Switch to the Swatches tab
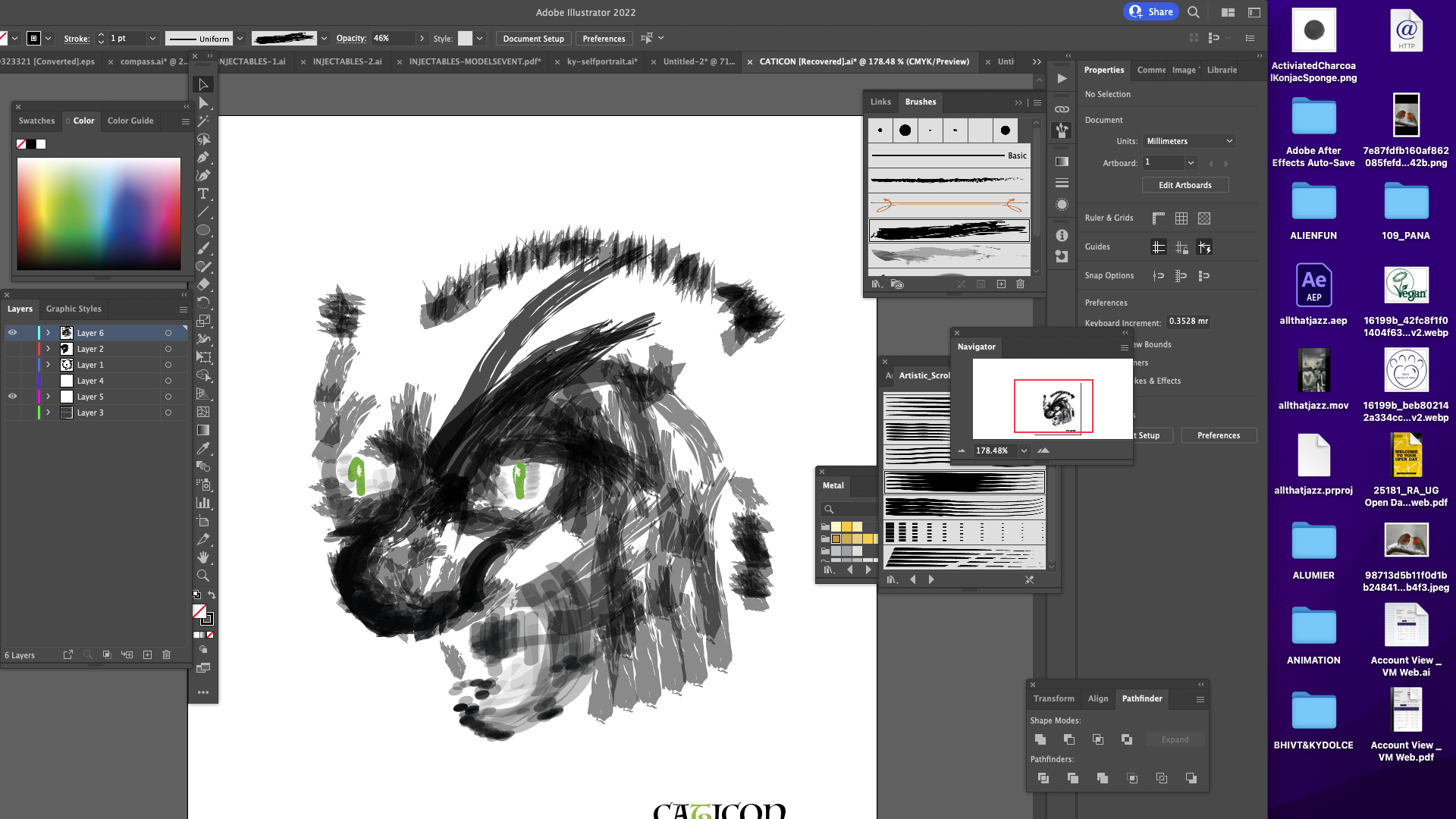The width and height of the screenshot is (1456, 819). [36, 121]
